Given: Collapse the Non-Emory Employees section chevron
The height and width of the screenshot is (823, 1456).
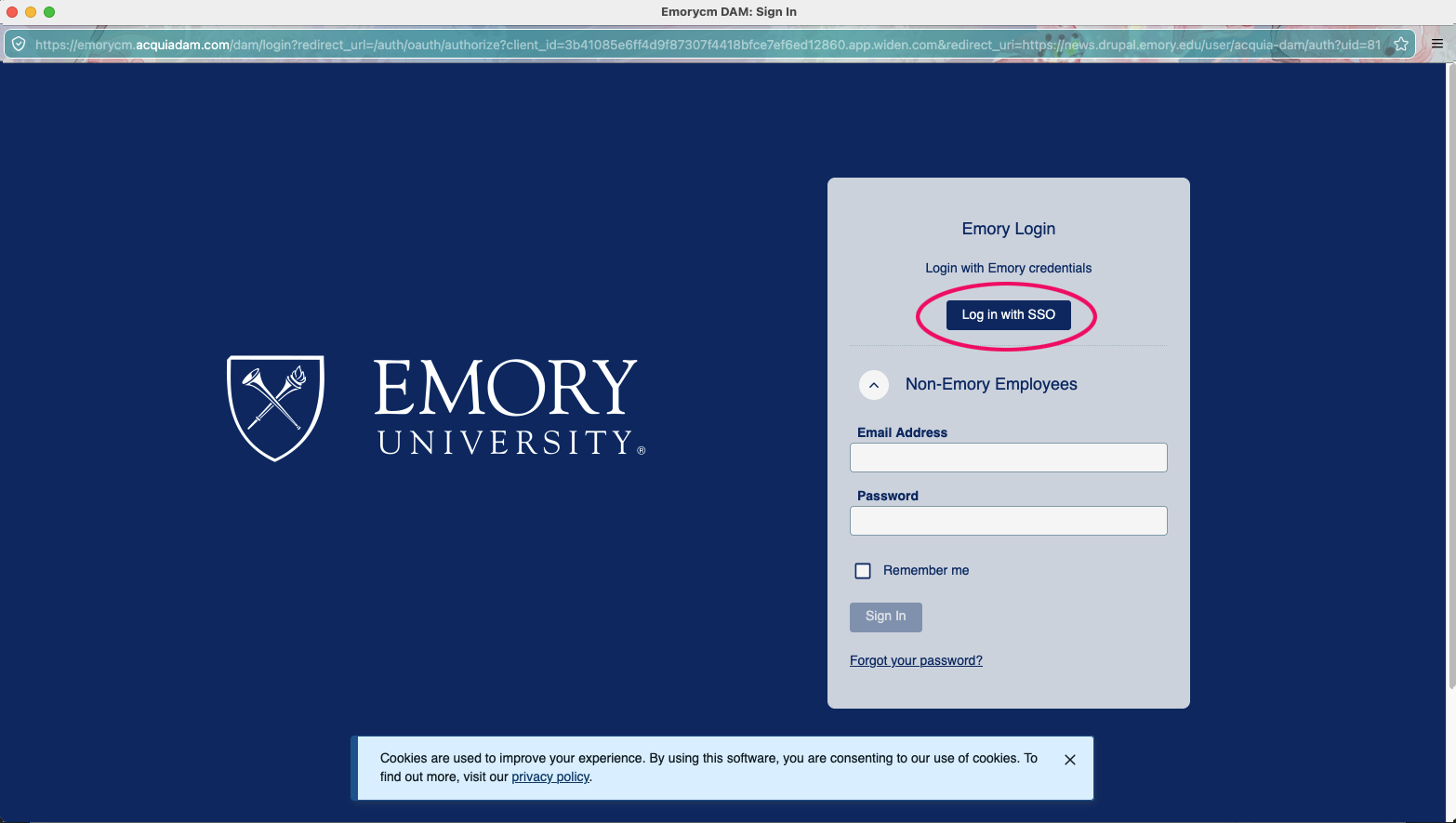Looking at the screenshot, I should [x=874, y=385].
